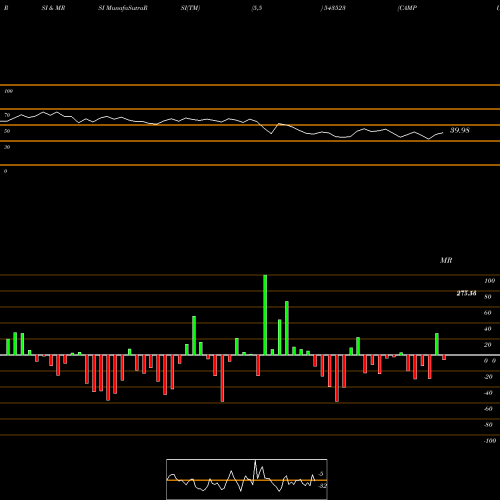Image resolution: width=500 pixels, height=500 pixels.
Task: Click the 543523 header text
Action: pos(334,8)
